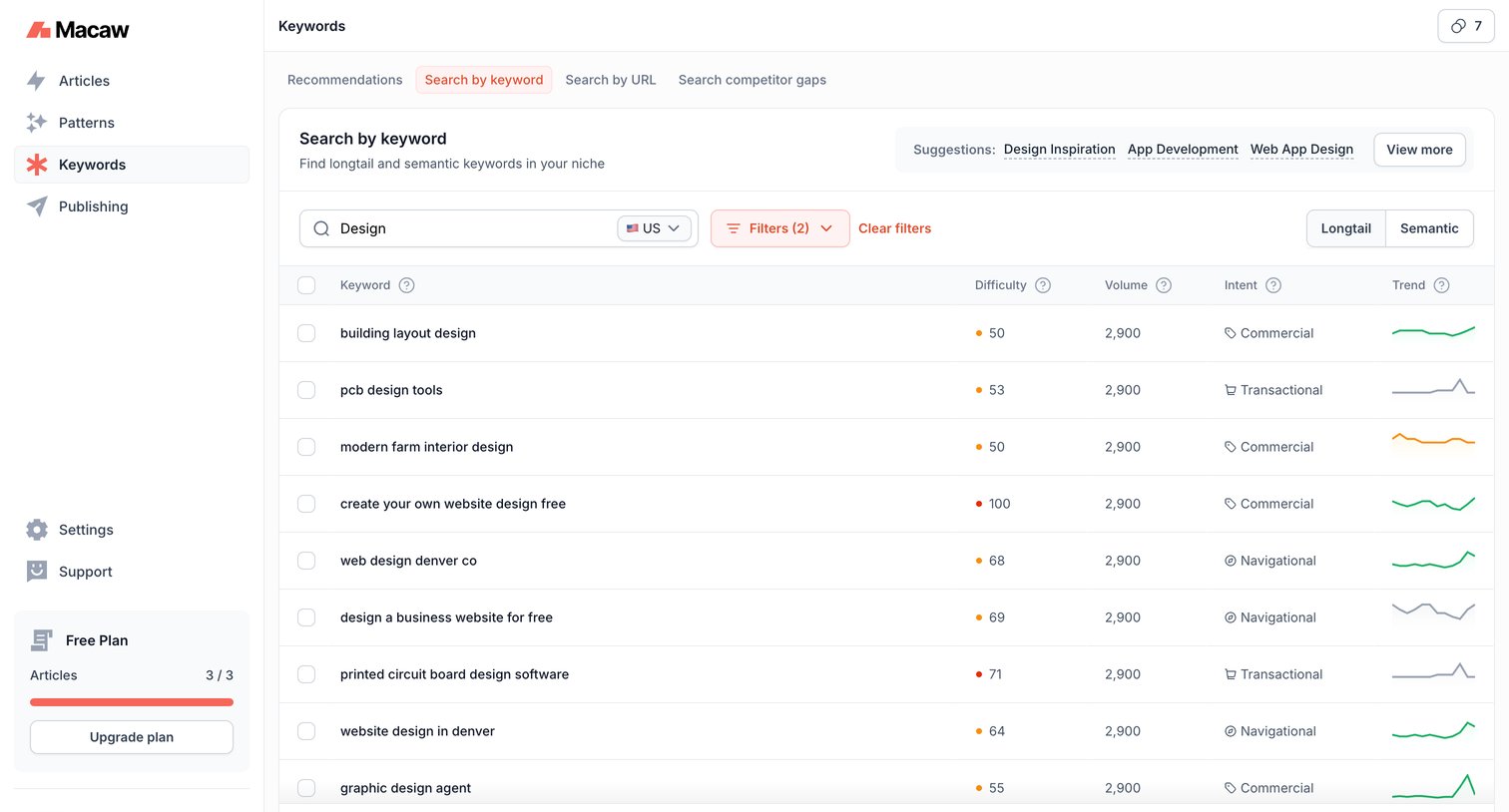Image resolution: width=1509 pixels, height=812 pixels.
Task: Click Commercial tag icon for building layout design
Action: [1231, 333]
